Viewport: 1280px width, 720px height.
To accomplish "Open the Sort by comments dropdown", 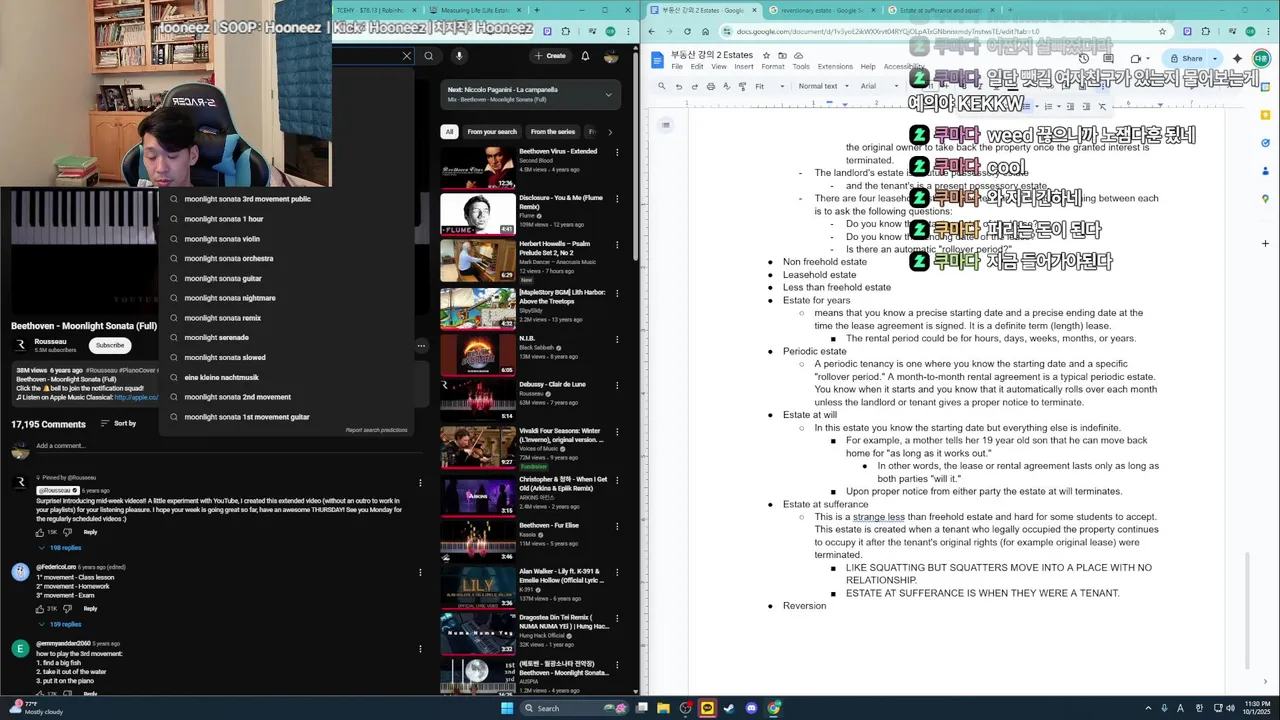I will coord(119,424).
